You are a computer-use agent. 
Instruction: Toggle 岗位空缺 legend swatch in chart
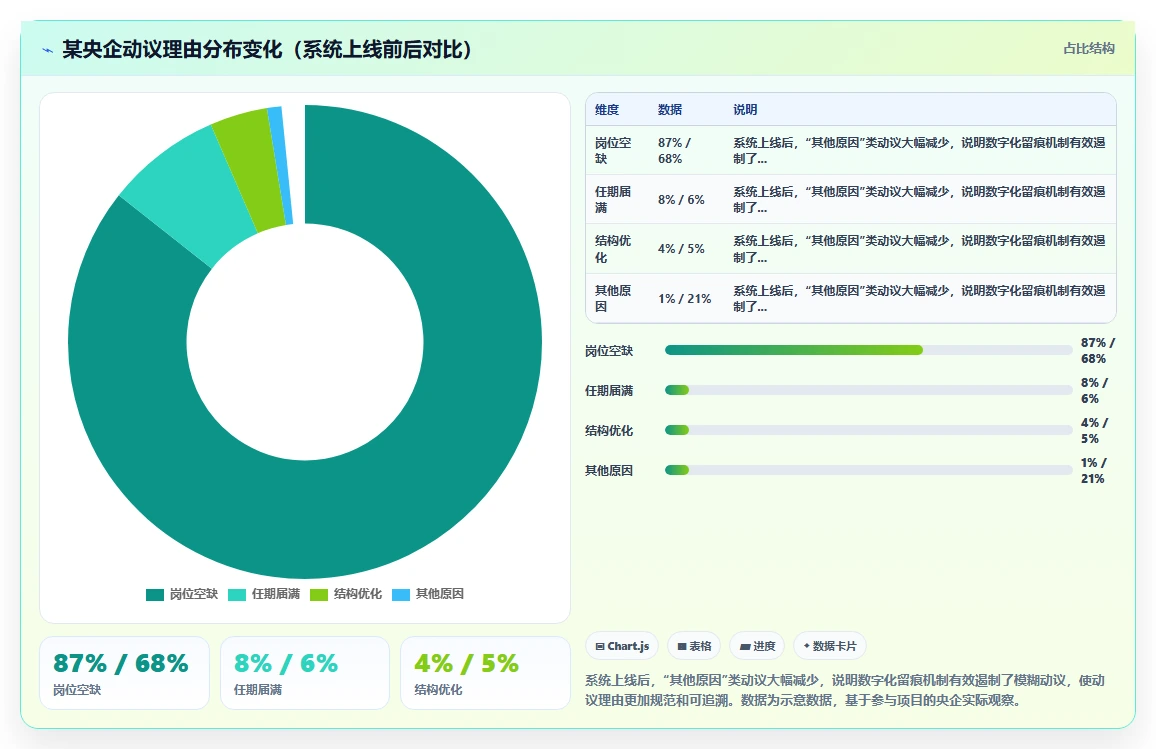pyautogui.click(x=155, y=595)
